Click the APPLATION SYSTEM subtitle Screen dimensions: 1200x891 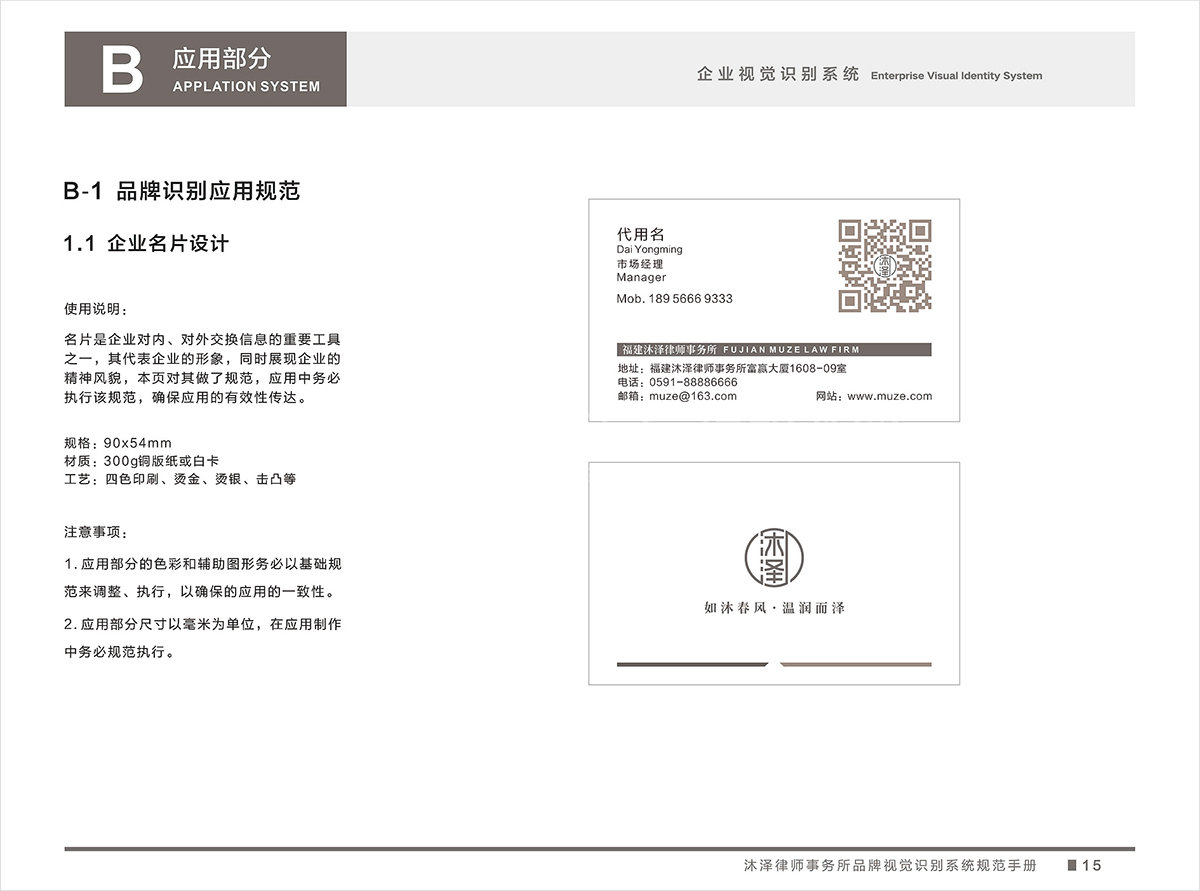click(x=246, y=86)
